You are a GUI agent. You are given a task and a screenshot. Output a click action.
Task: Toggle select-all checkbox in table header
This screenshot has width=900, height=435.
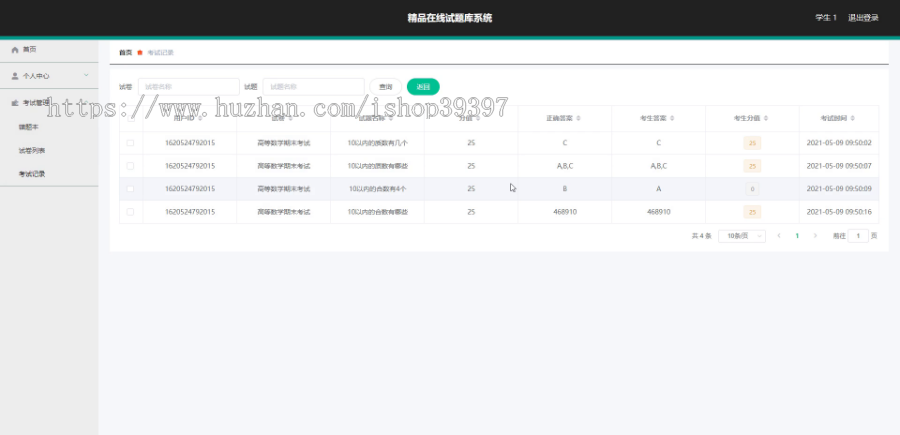[x=131, y=118]
